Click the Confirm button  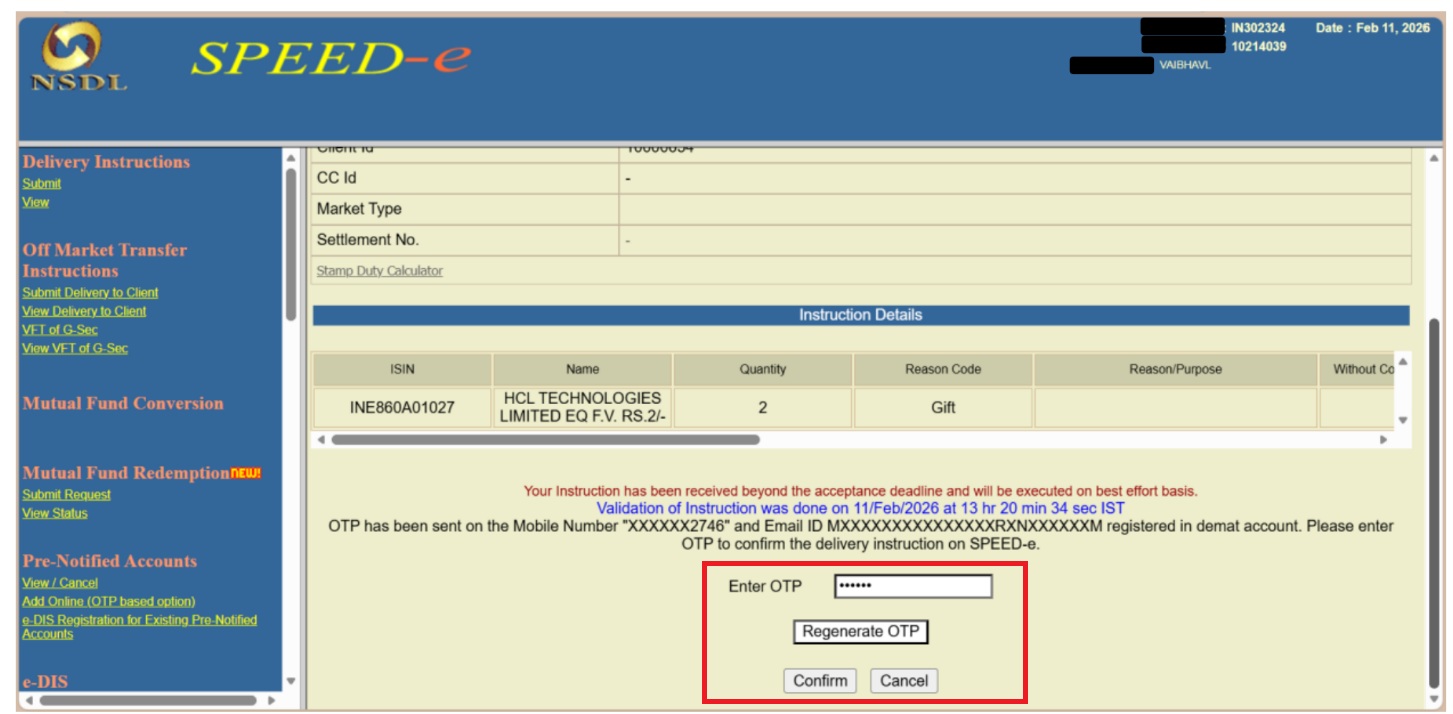point(820,681)
